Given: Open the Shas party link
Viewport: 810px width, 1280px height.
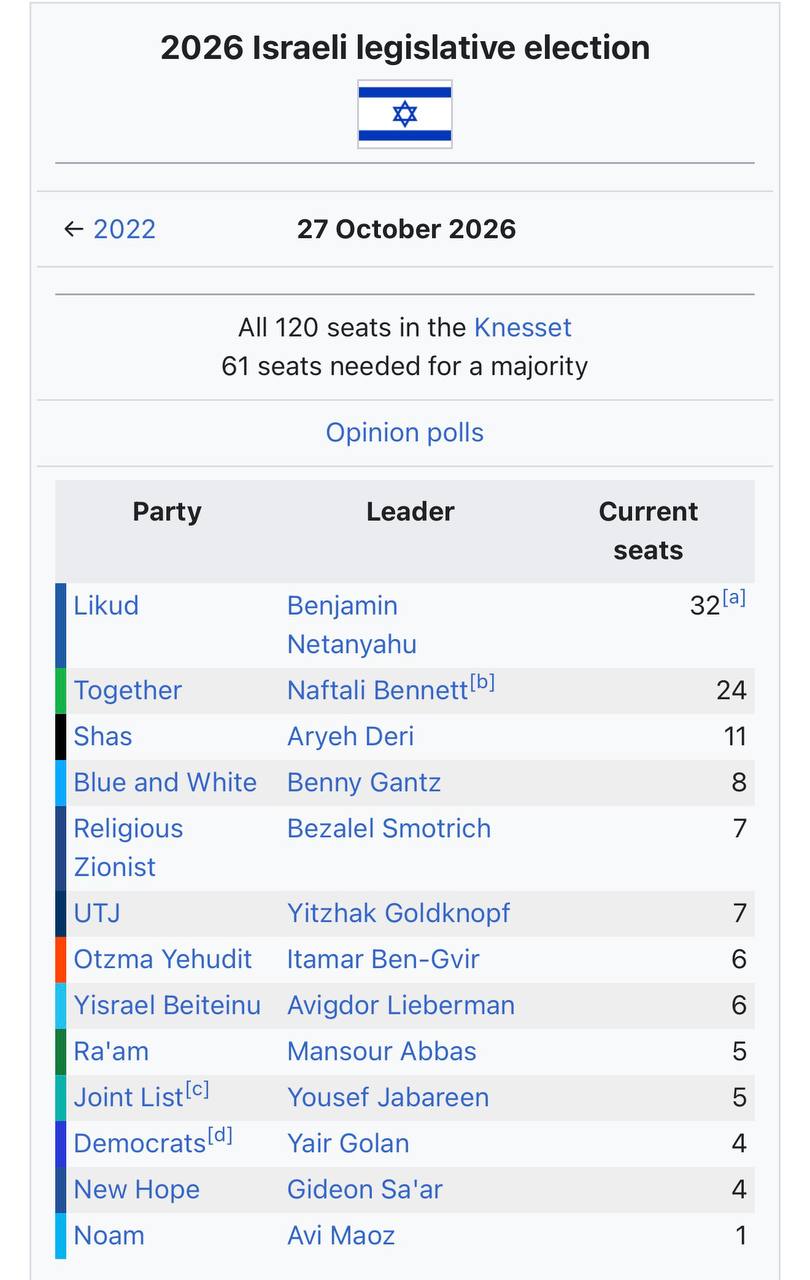Looking at the screenshot, I should click(x=103, y=737).
